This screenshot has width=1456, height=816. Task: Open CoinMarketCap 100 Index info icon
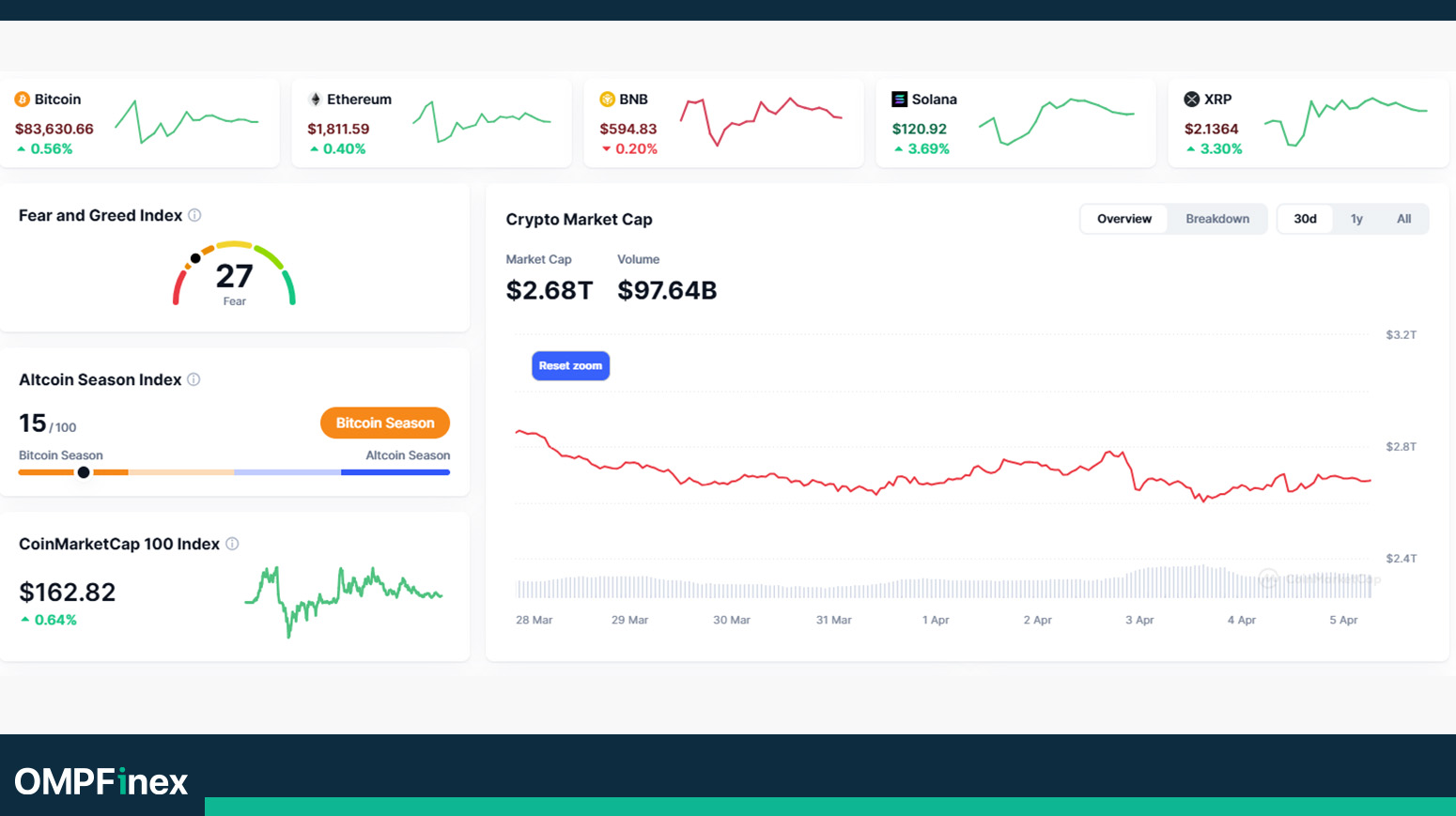232,544
